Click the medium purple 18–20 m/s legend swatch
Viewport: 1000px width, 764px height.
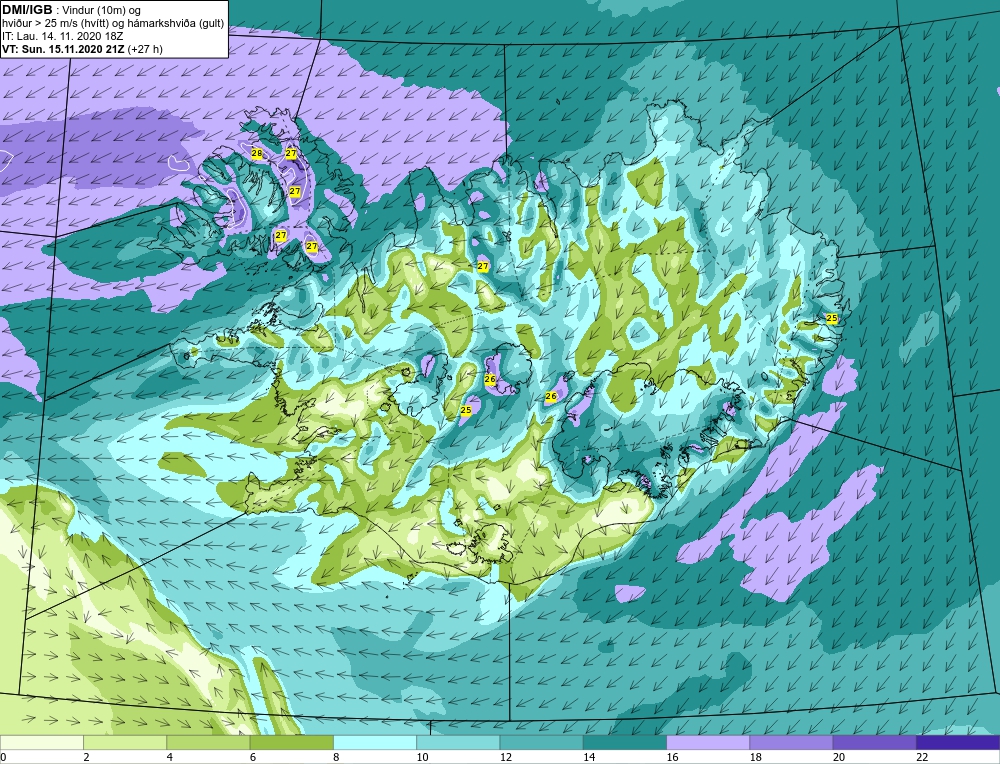click(x=791, y=742)
